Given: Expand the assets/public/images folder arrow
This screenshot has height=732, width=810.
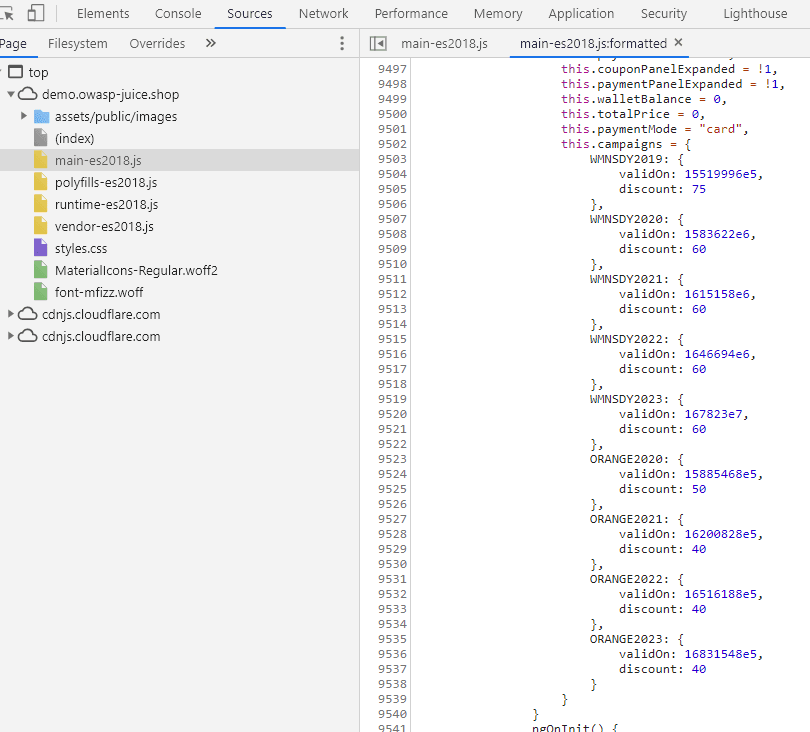Looking at the screenshot, I should coord(23,116).
